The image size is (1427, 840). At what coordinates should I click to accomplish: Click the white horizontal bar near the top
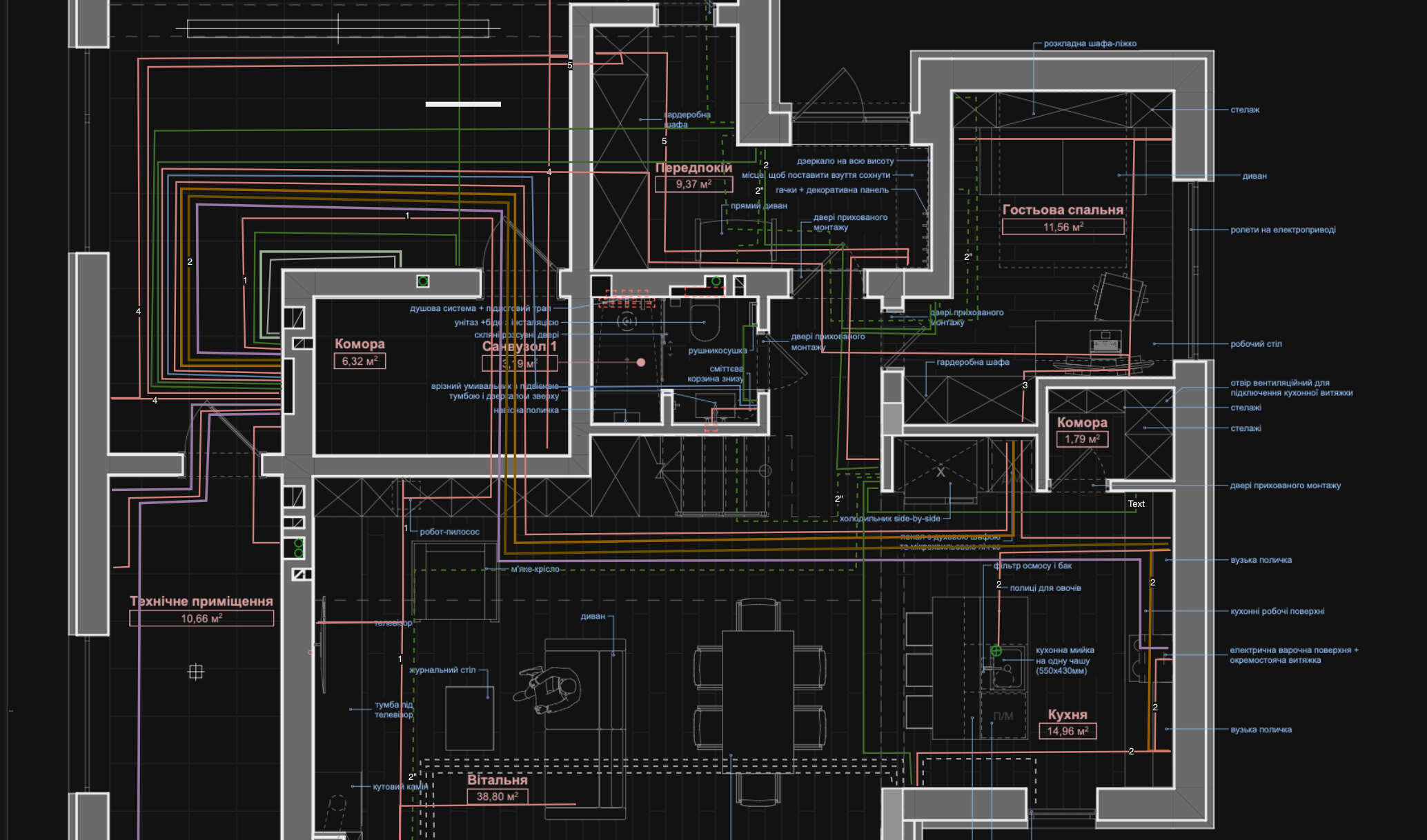(463, 104)
